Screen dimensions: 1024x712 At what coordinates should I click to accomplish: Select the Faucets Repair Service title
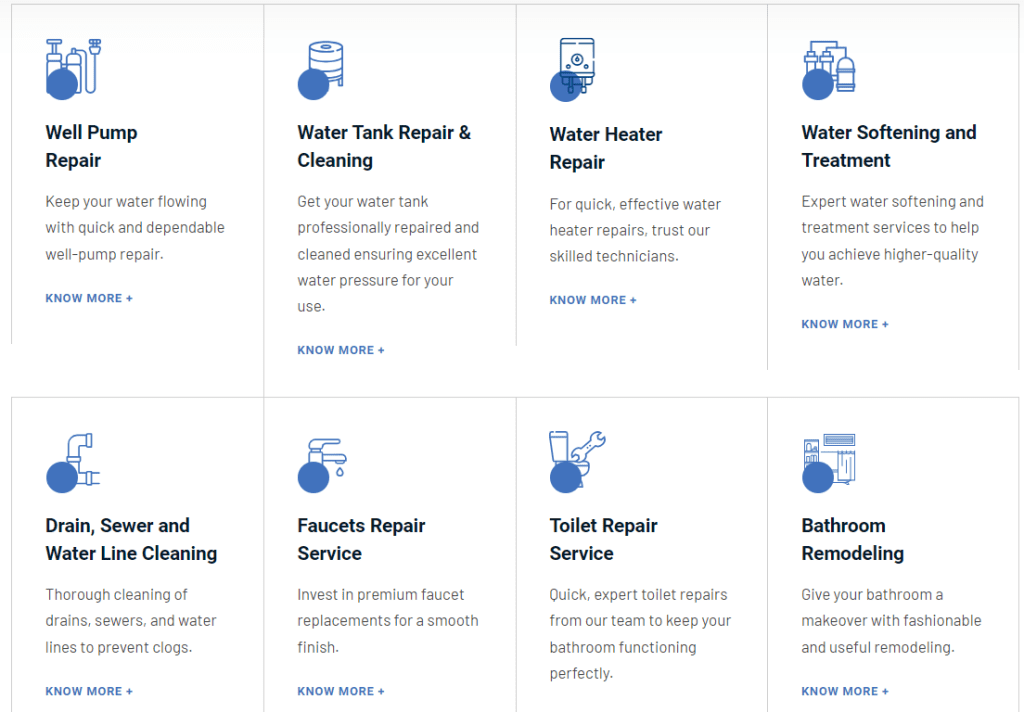point(361,539)
